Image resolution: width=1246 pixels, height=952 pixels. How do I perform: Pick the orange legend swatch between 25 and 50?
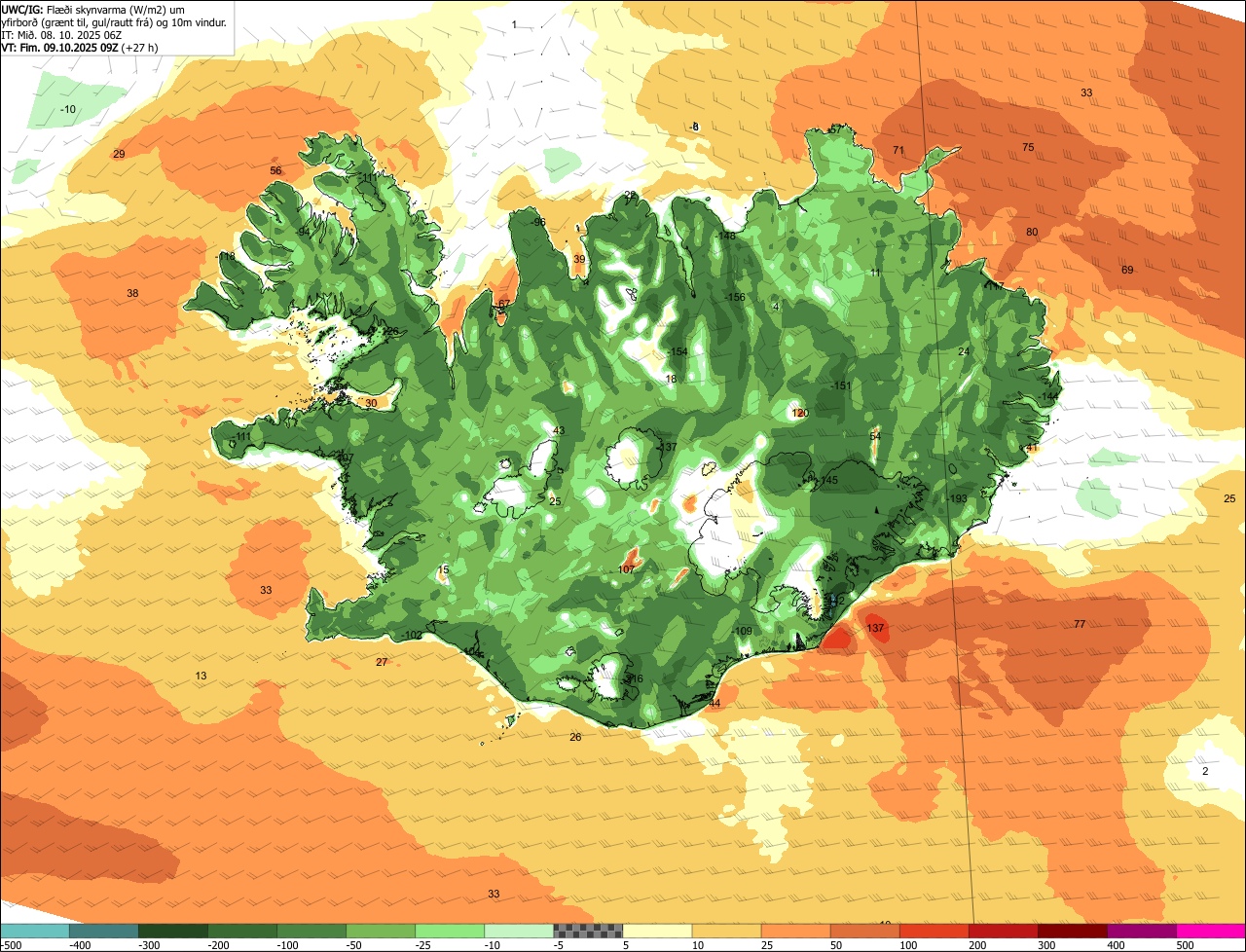click(x=795, y=931)
